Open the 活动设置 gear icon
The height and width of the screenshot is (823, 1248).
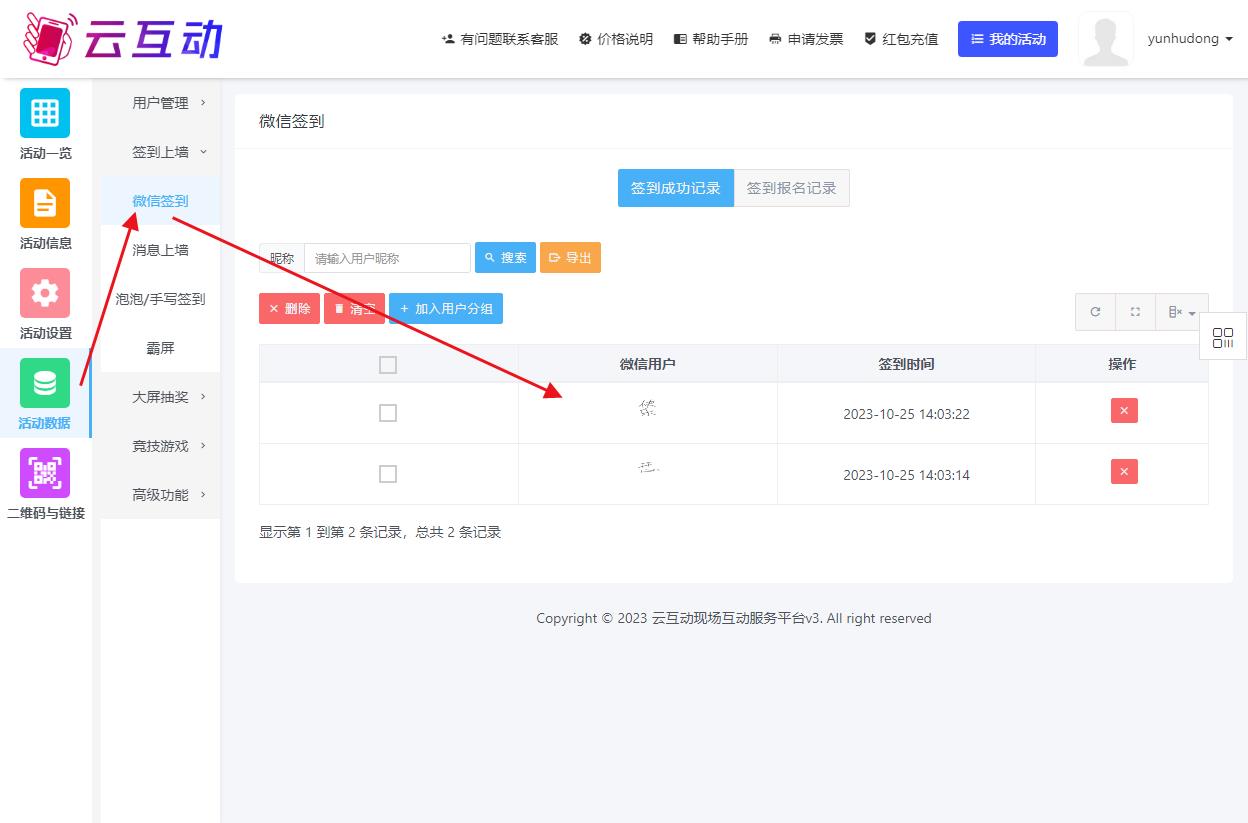[45, 293]
